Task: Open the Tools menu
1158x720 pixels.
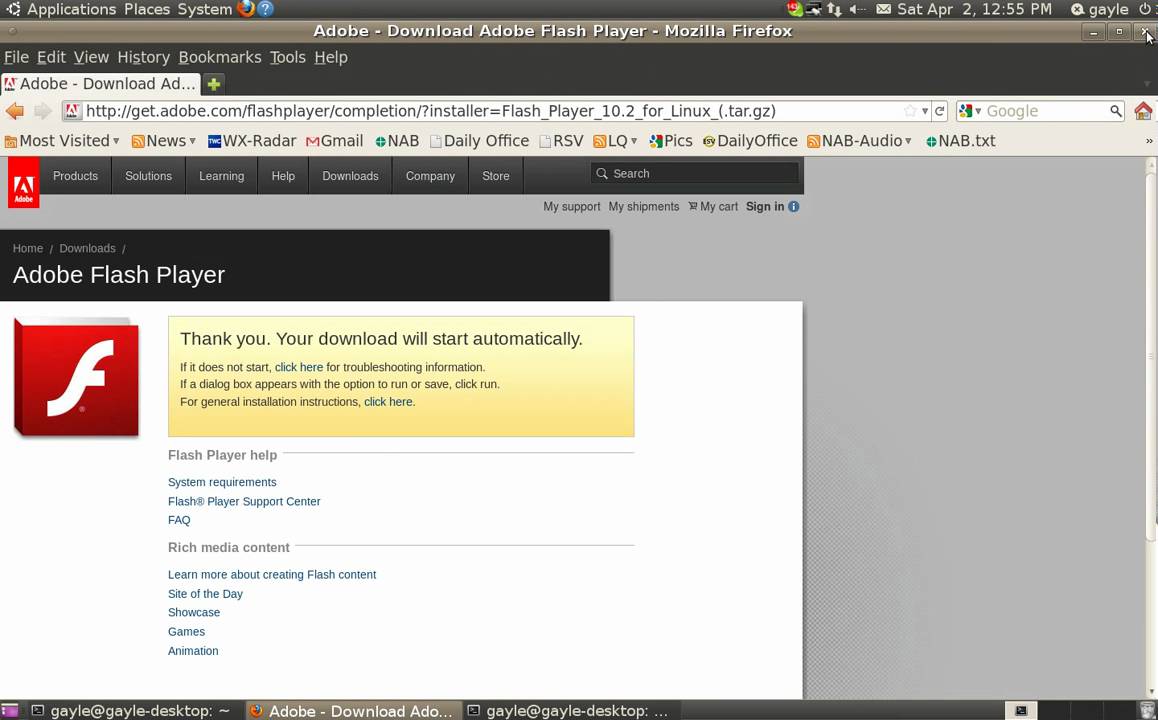Action: tap(287, 57)
